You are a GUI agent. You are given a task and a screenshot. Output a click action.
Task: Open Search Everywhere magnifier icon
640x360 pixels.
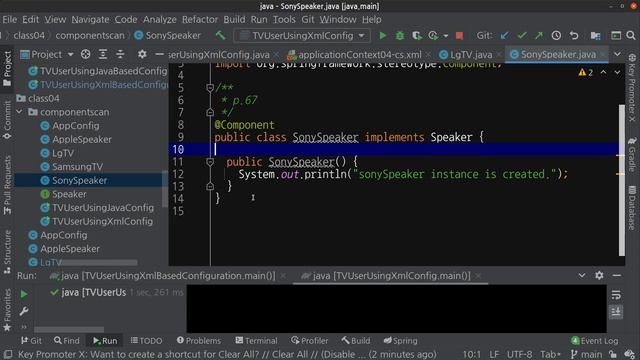point(631,36)
